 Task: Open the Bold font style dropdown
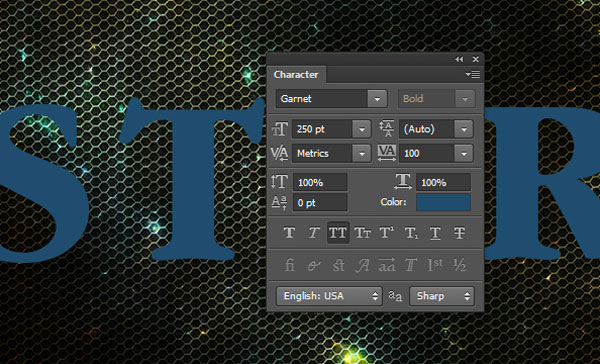465,99
